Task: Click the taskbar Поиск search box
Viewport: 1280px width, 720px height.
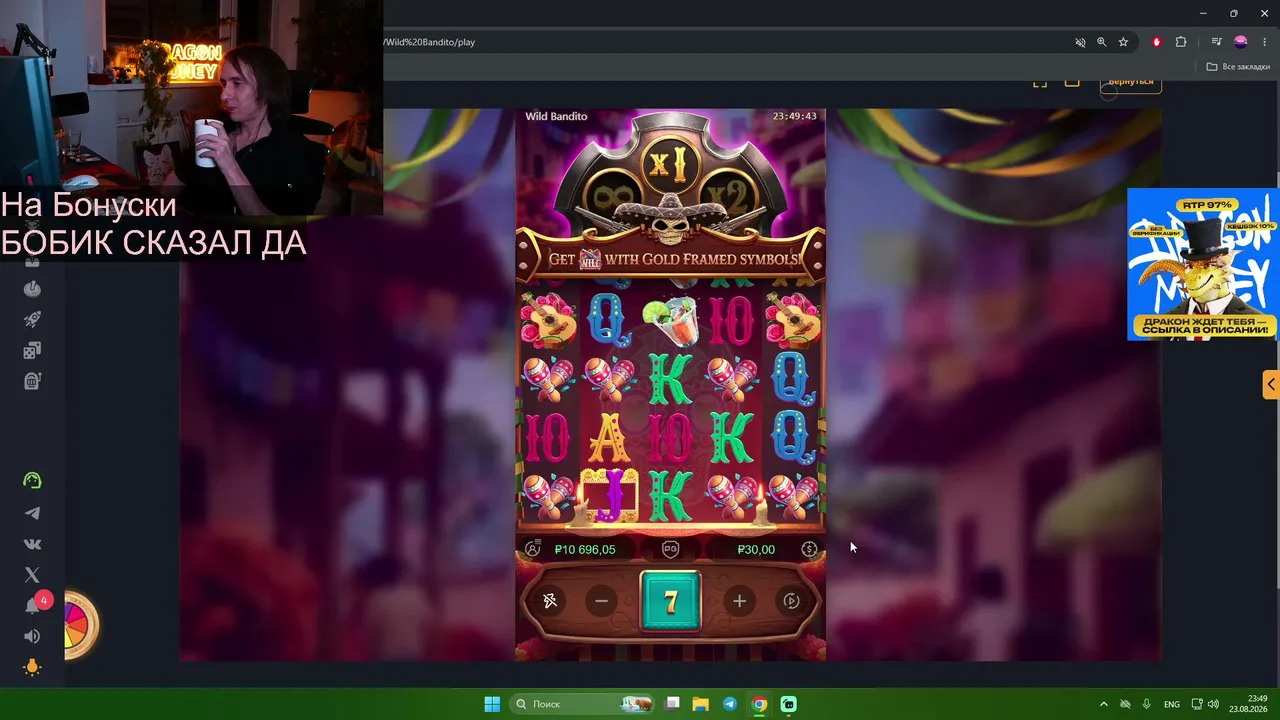Action: click(583, 704)
